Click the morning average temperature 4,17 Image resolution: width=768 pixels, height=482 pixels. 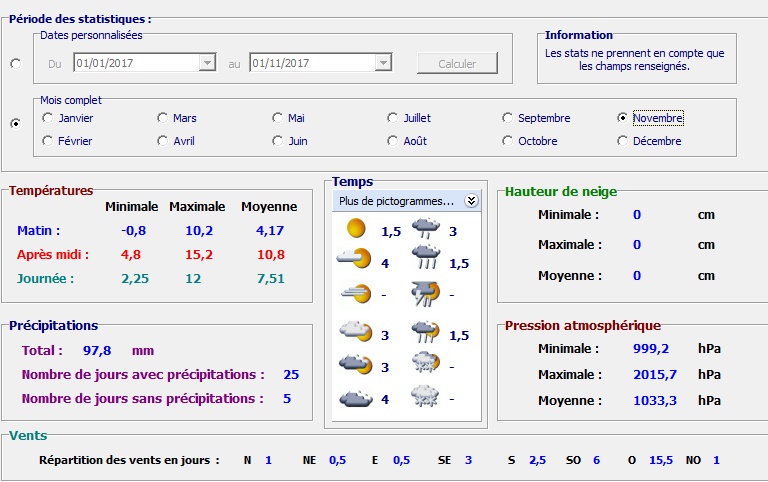[270, 231]
